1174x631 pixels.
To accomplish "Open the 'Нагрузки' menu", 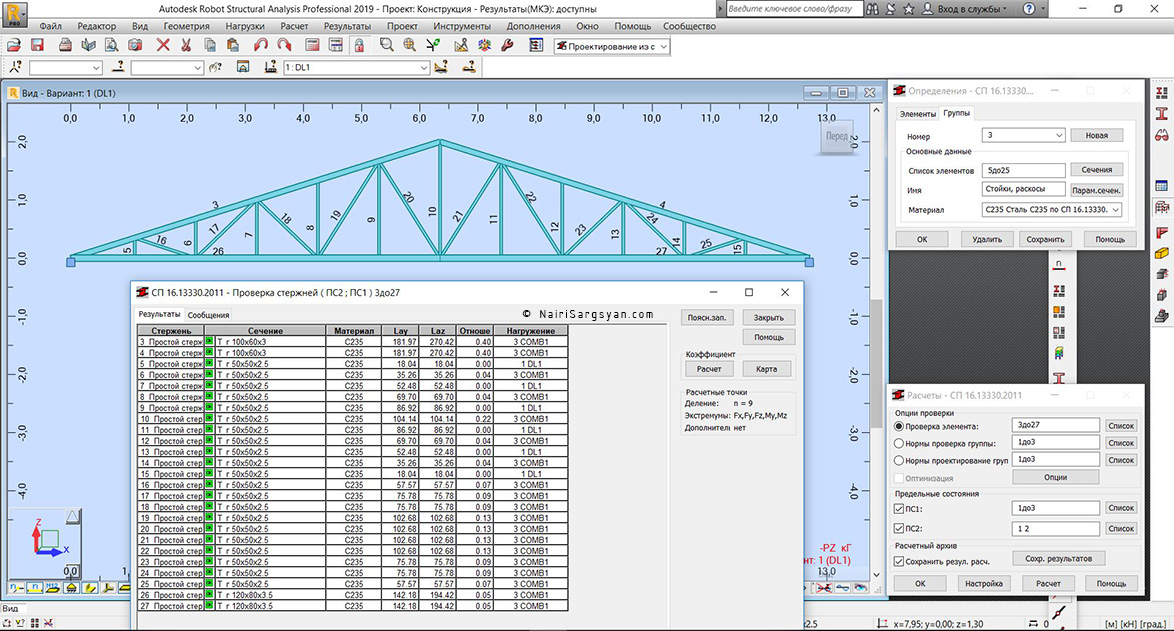I will [245, 26].
